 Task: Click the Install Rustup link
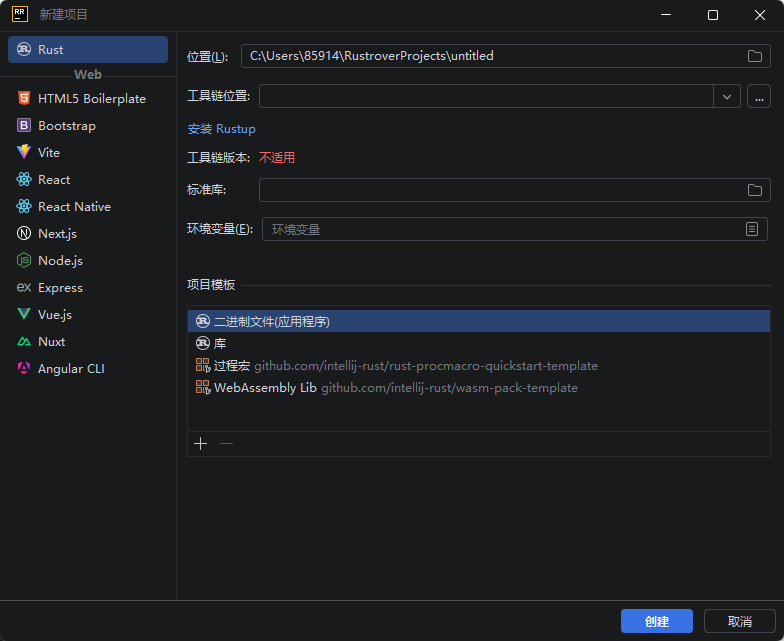[x=222, y=129]
